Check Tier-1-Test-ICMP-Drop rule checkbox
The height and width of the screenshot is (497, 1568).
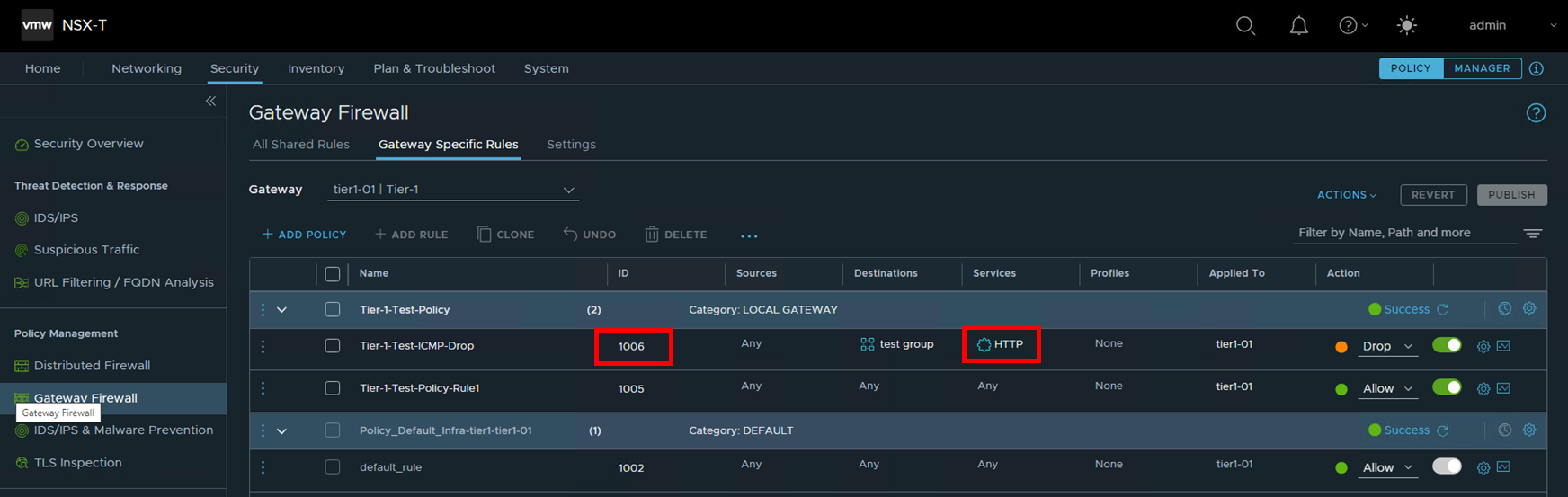[333, 346]
